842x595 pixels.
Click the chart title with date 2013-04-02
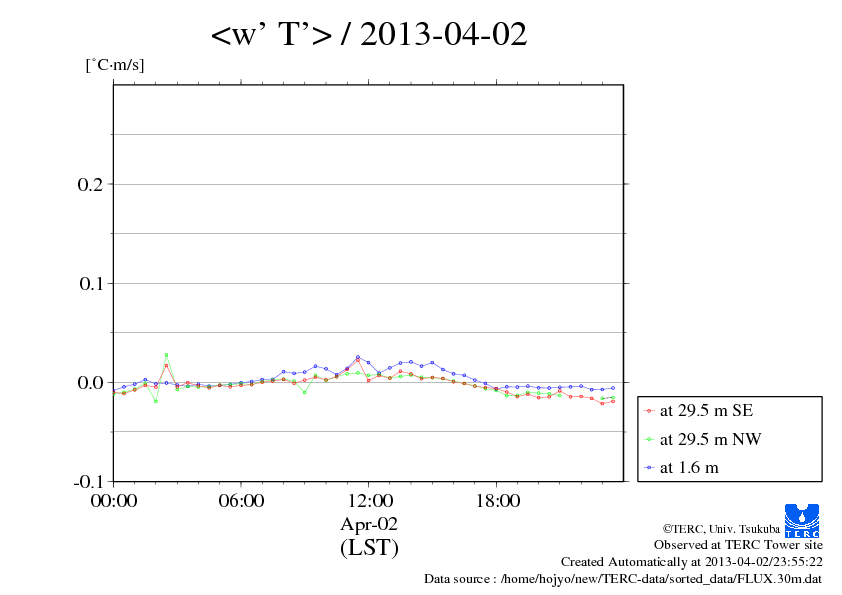click(x=369, y=35)
